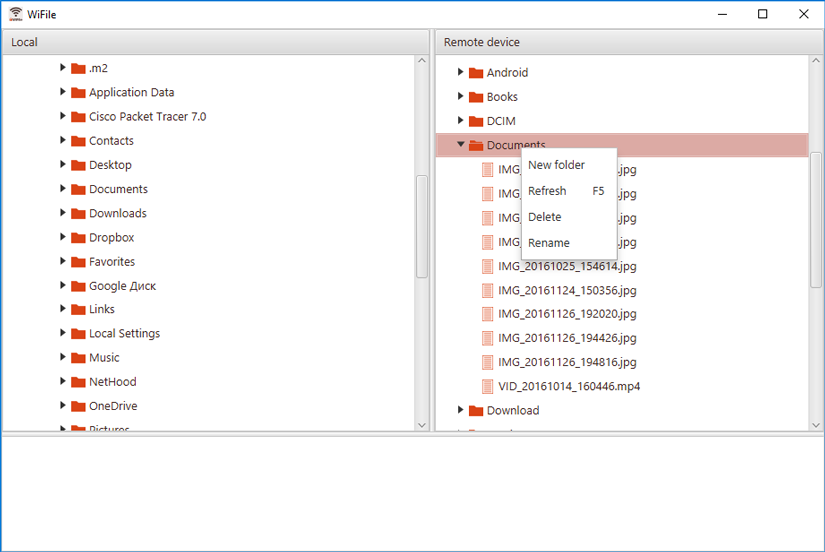Click file icon of IMG_20161126_192020.jpg

tap(488, 314)
